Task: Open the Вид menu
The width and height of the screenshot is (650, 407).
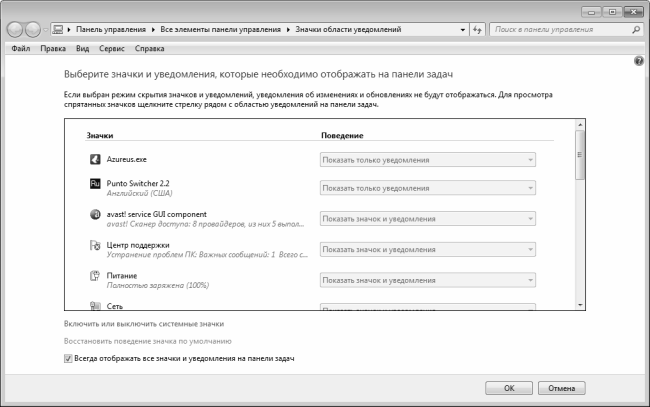Action: click(83, 47)
